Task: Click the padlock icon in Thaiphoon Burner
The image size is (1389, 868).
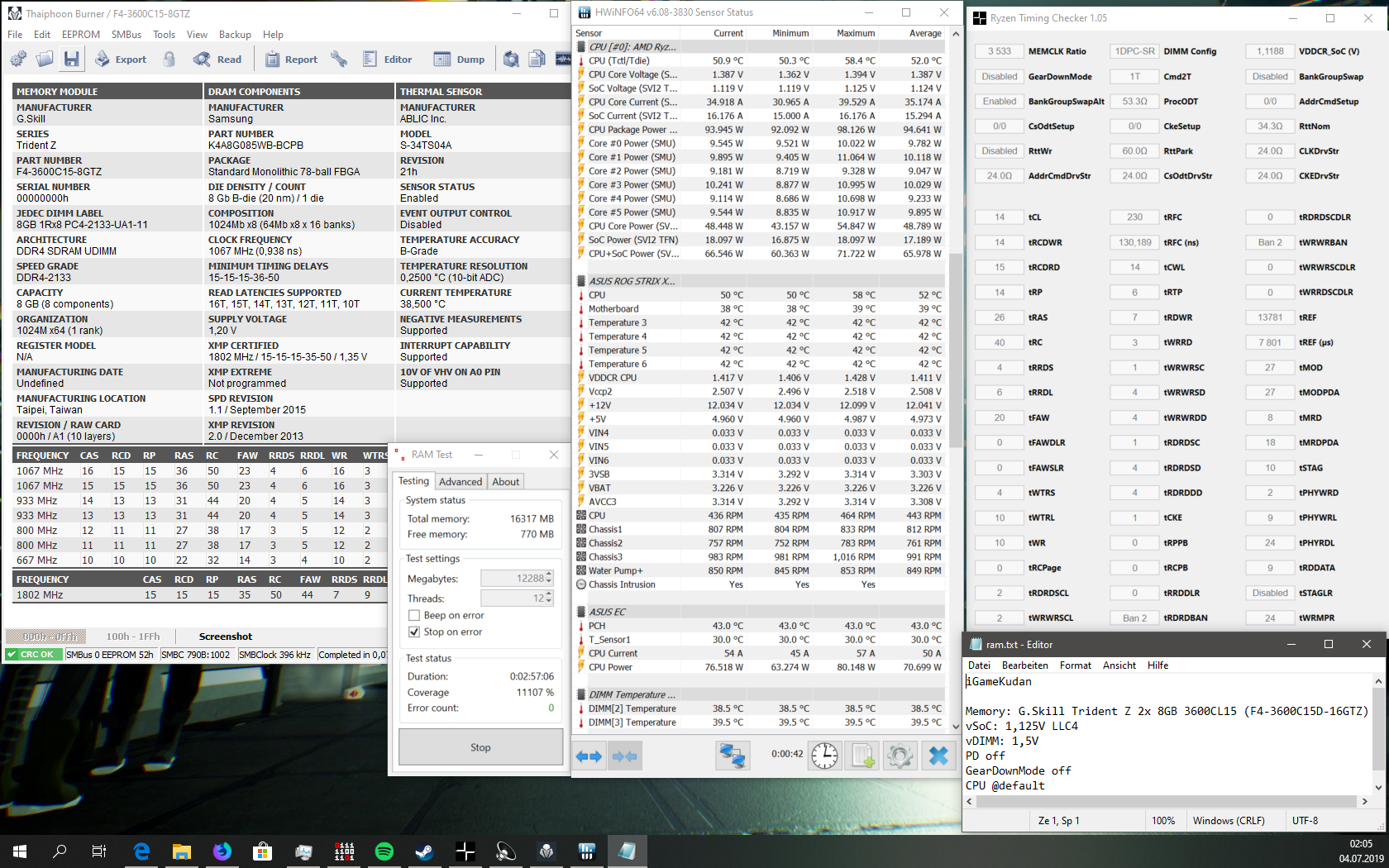Action: (169, 59)
